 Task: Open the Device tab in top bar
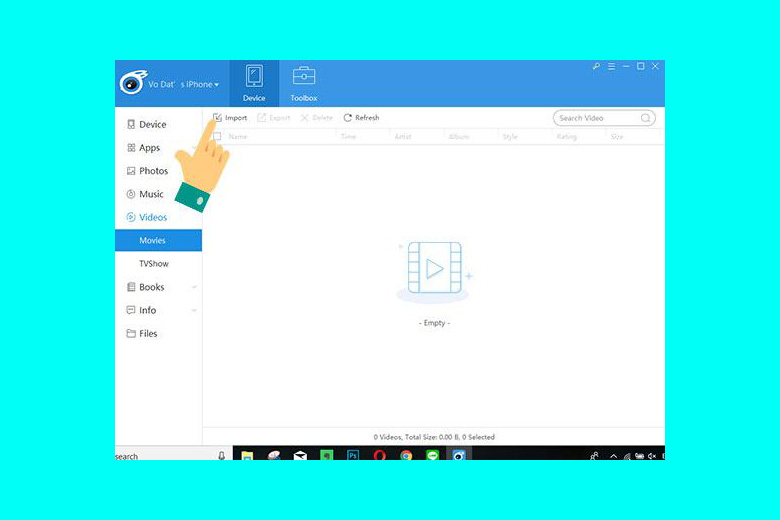tap(254, 84)
